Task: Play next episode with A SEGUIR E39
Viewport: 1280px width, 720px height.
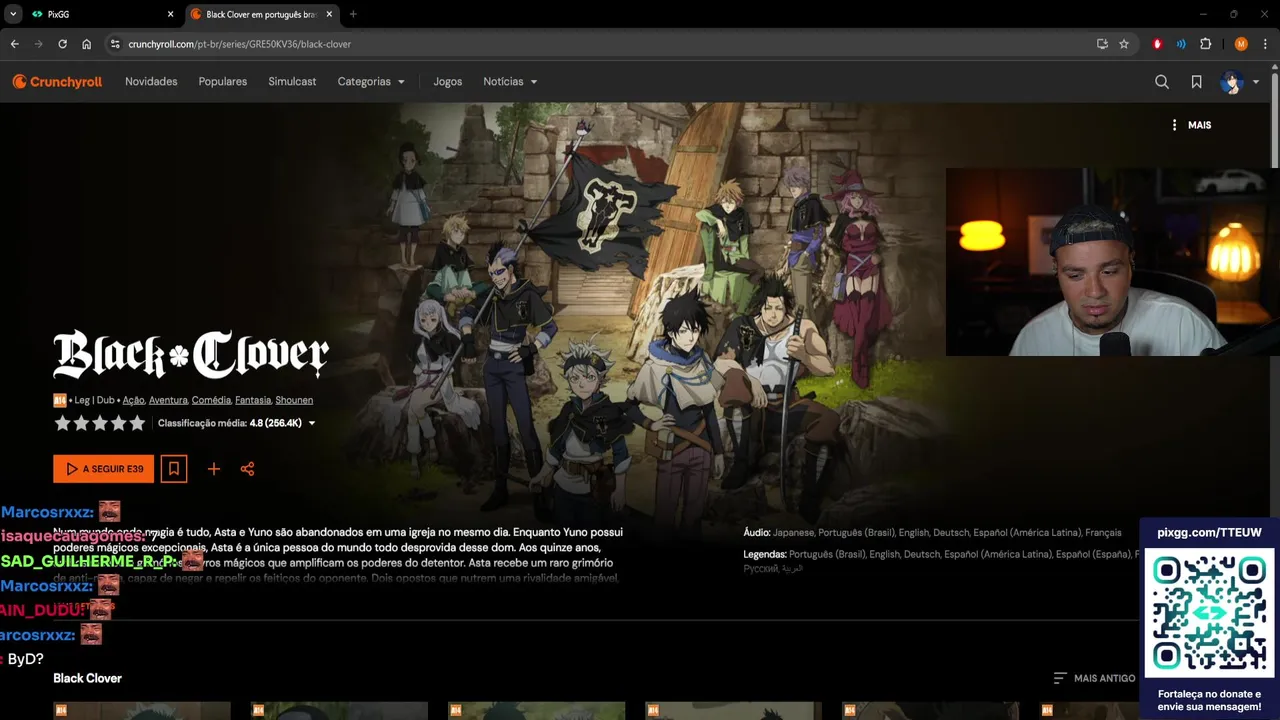Action: [x=104, y=469]
